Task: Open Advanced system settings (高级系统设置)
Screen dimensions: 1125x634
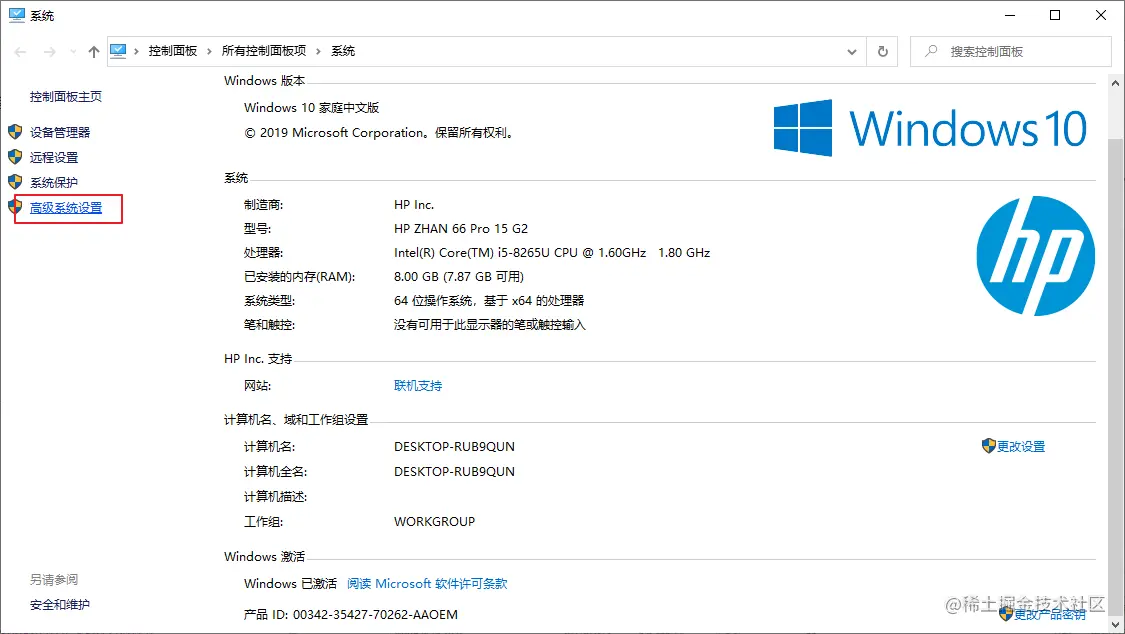Action: coord(66,208)
